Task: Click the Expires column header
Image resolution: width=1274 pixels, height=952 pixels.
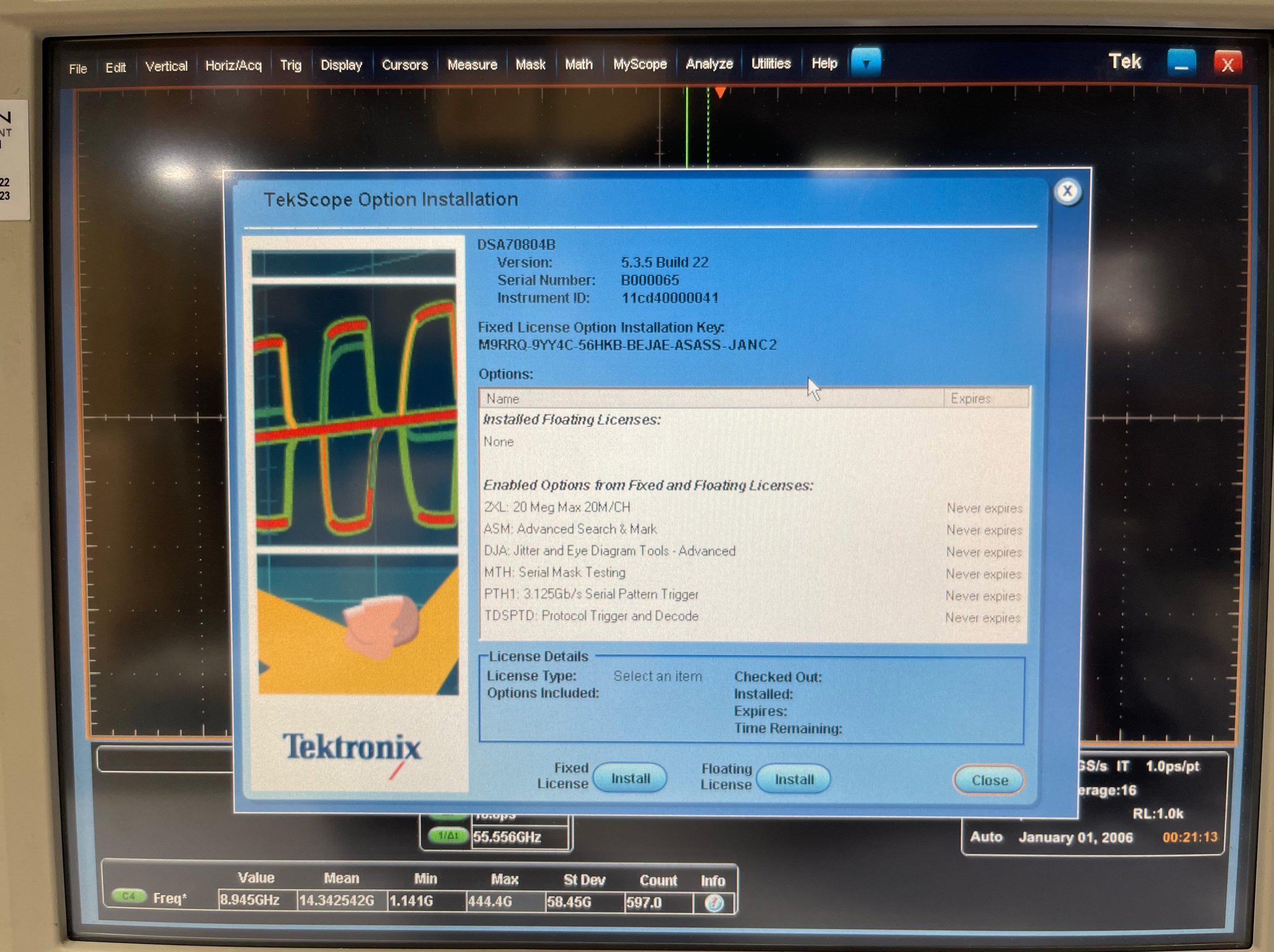Action: [x=986, y=399]
